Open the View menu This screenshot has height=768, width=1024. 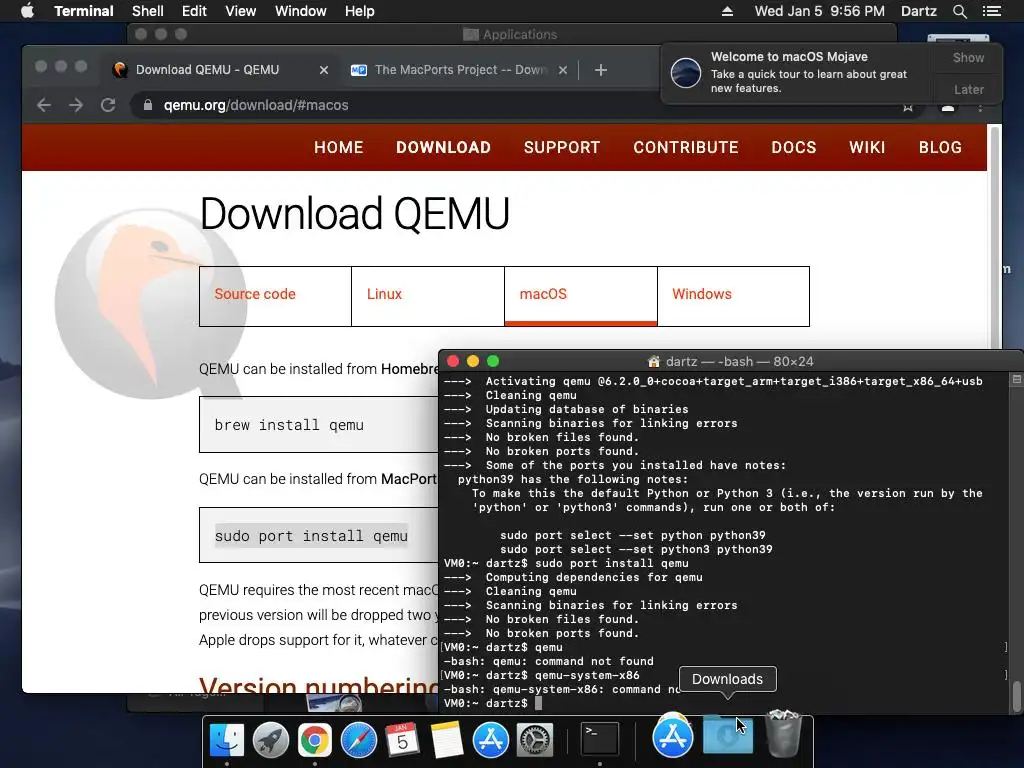click(x=240, y=11)
